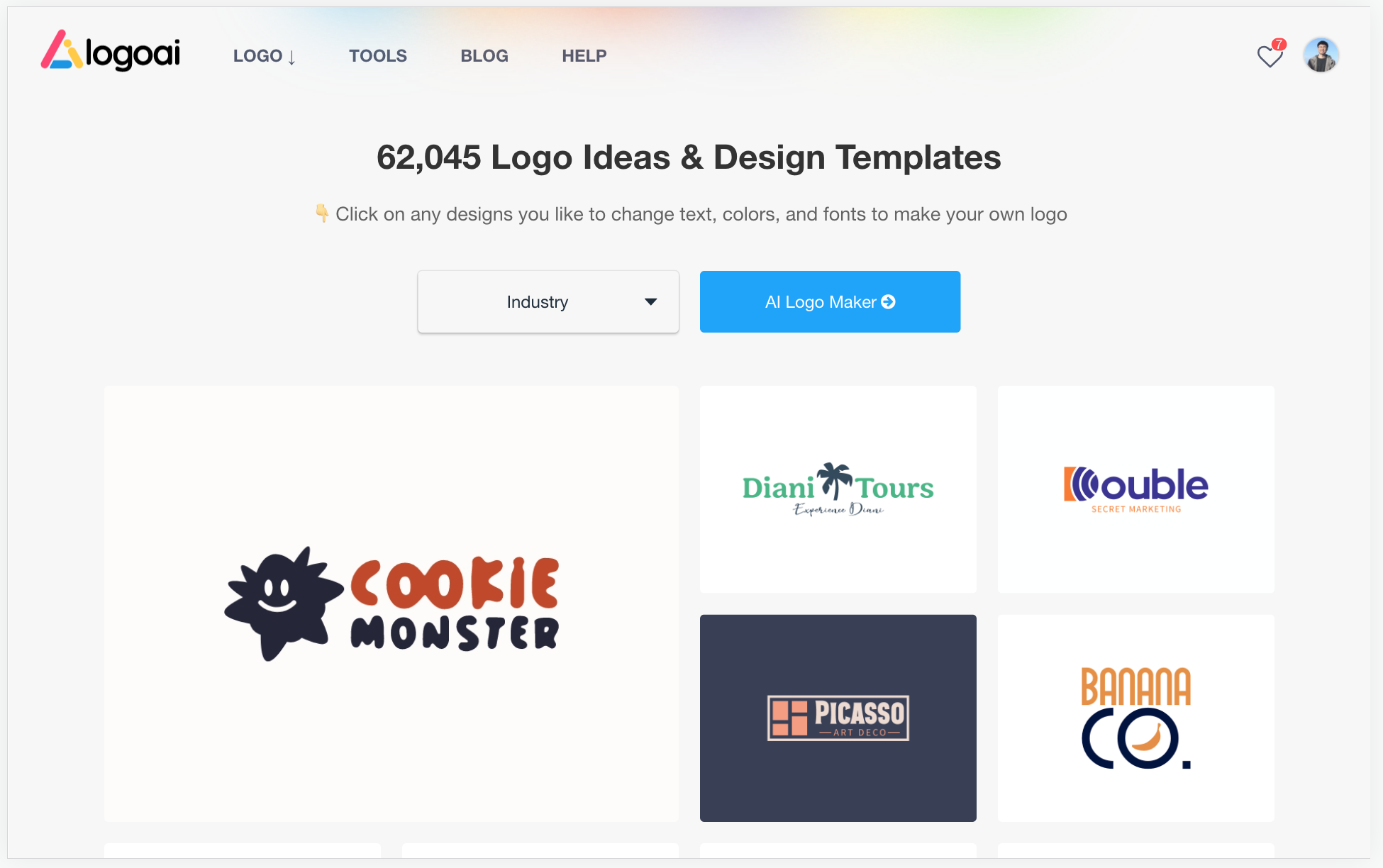Screen dimensions: 1383x868
Task: Open the Banana Co. template card
Action: coord(1135,718)
